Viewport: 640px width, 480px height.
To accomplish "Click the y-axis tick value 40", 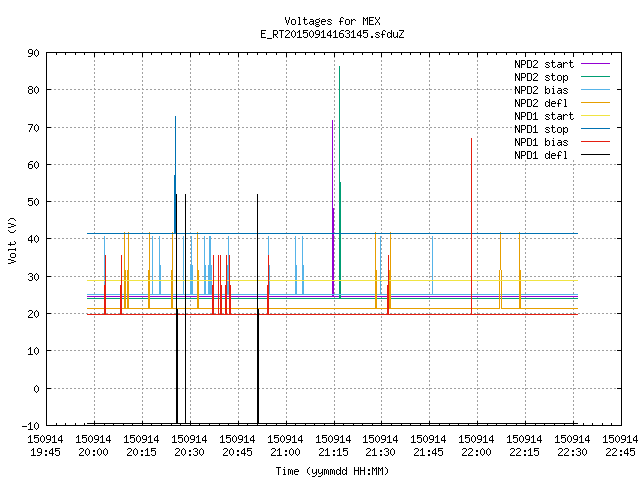I will coord(33,239).
